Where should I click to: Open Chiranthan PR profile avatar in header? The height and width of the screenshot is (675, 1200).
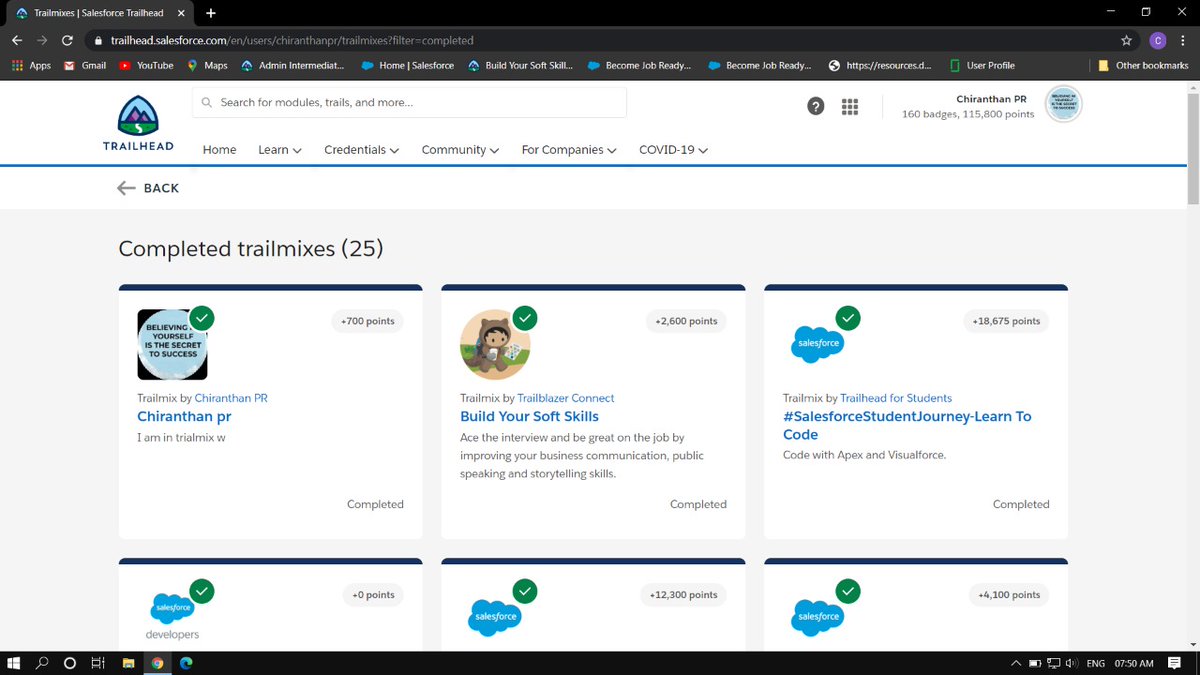pyautogui.click(x=1063, y=105)
